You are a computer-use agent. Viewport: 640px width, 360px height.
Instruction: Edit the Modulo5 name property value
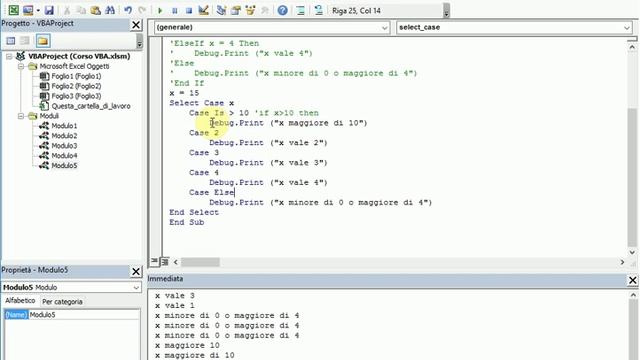coord(84,315)
